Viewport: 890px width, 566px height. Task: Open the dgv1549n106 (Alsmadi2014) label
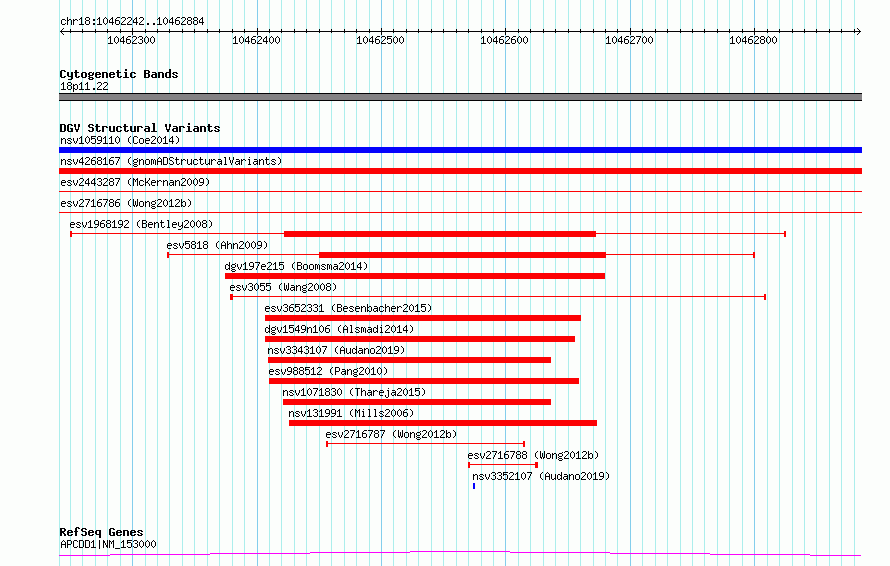click(339, 329)
